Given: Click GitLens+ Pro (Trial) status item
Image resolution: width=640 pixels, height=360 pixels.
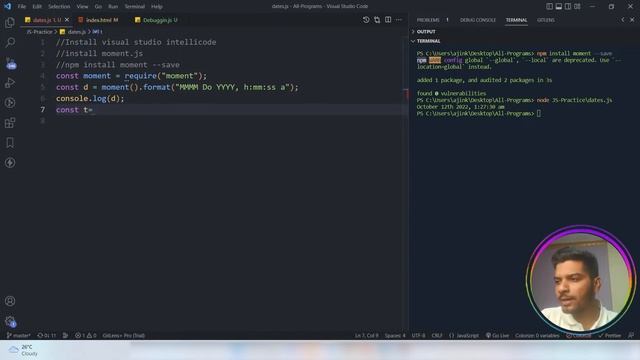Looking at the screenshot, I should tap(124, 335).
